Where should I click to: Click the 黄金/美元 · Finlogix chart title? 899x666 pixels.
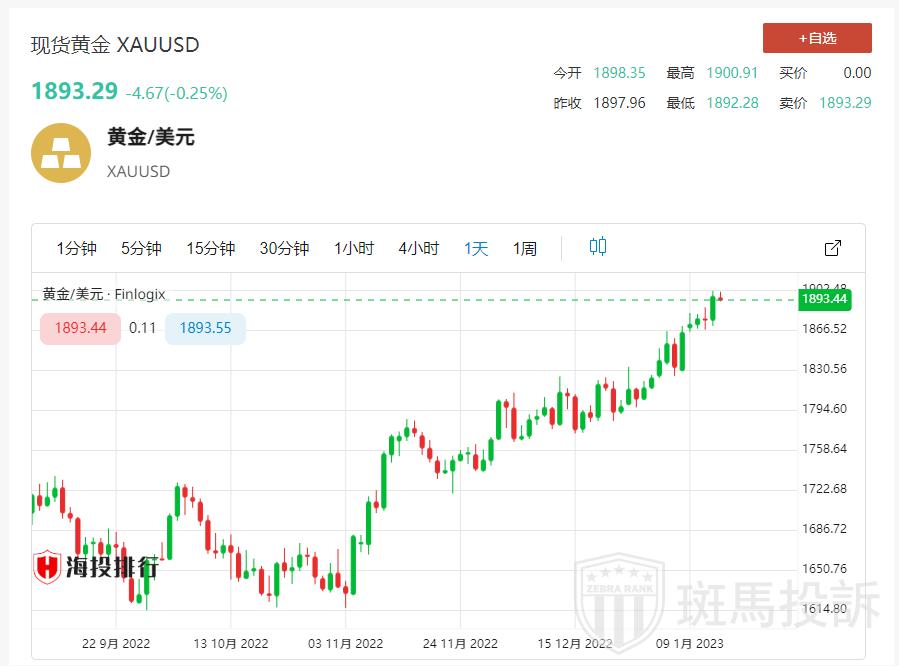point(104,294)
